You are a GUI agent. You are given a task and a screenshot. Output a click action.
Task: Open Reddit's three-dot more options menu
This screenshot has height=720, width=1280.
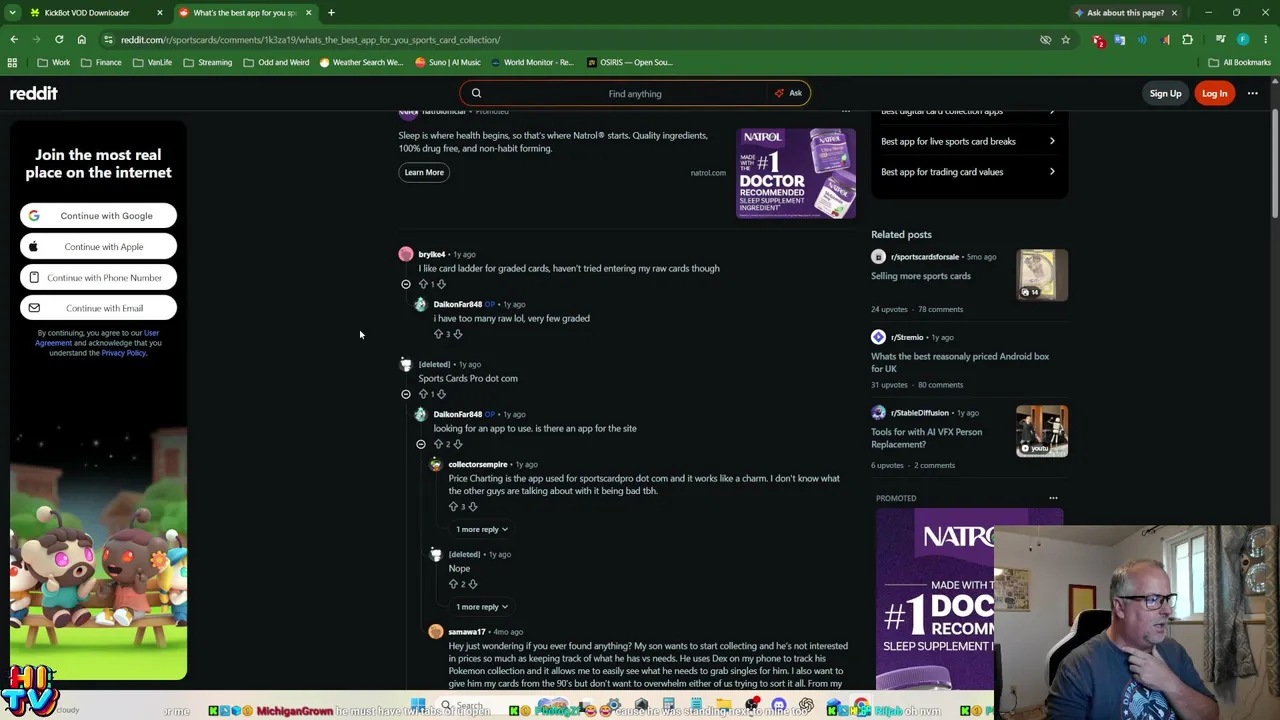1252,93
